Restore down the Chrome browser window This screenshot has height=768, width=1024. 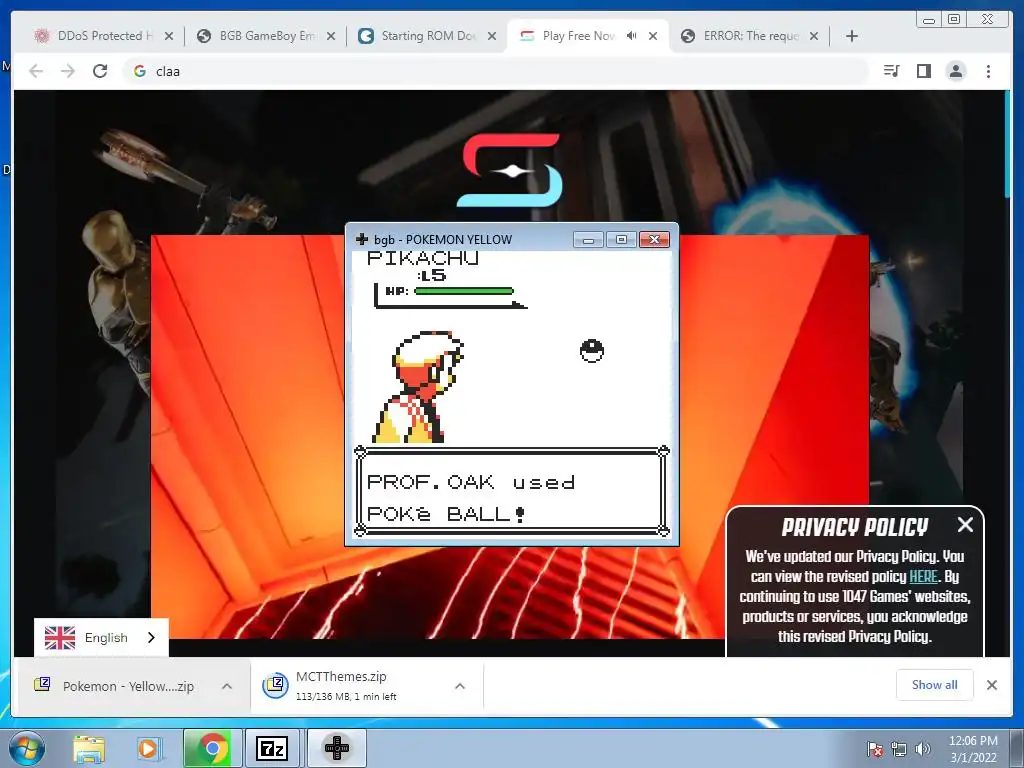point(954,20)
